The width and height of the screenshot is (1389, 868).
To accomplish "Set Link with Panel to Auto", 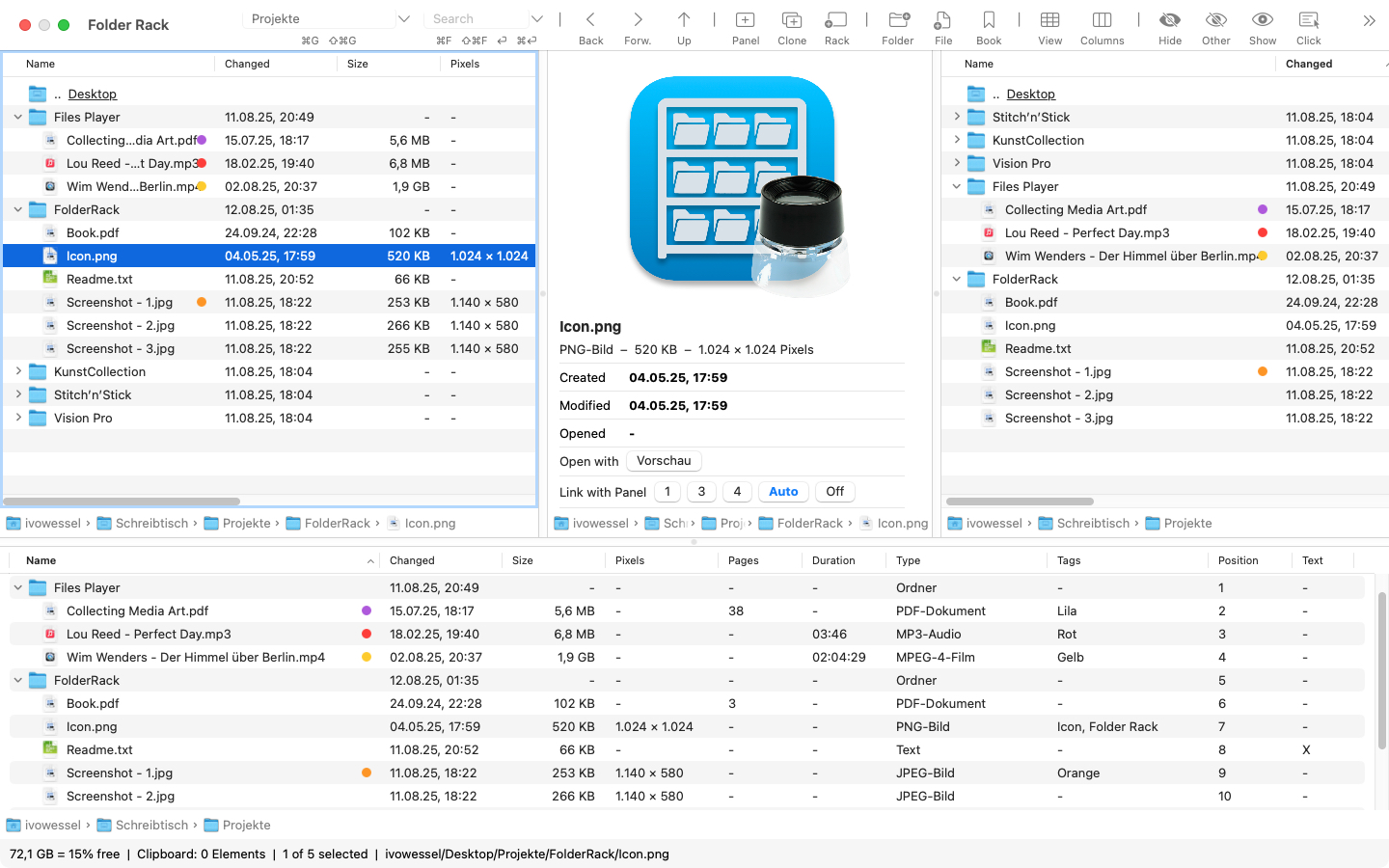I will click(783, 492).
